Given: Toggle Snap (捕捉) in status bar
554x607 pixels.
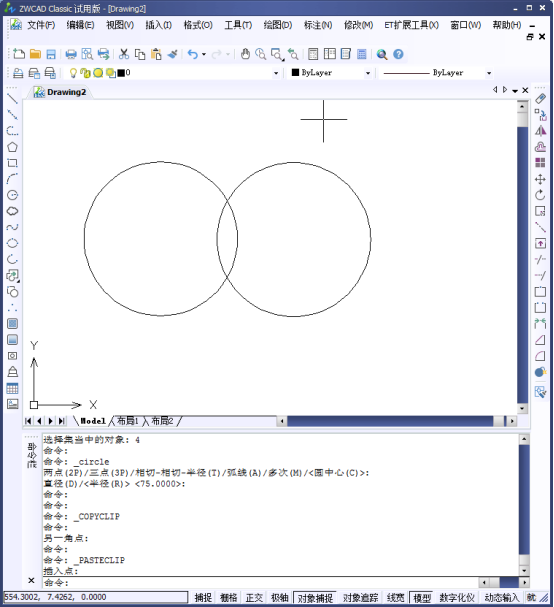Looking at the screenshot, I should [203, 597].
